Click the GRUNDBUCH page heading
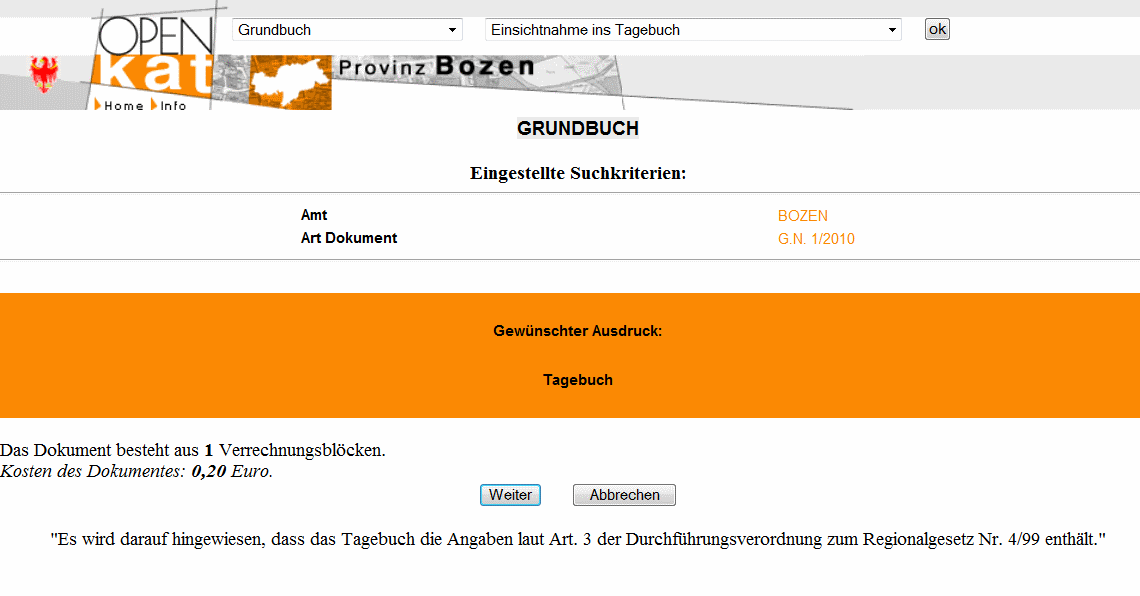 (577, 129)
